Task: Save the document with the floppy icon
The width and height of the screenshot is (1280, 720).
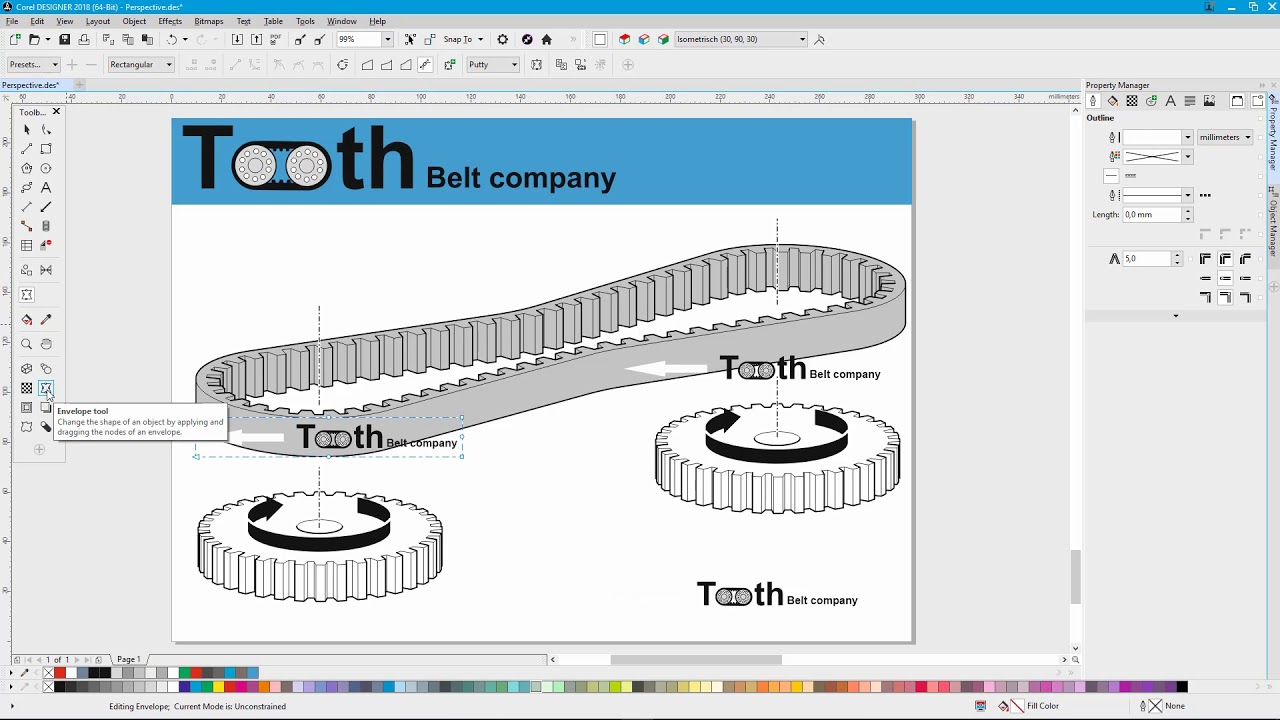Action: (x=65, y=40)
